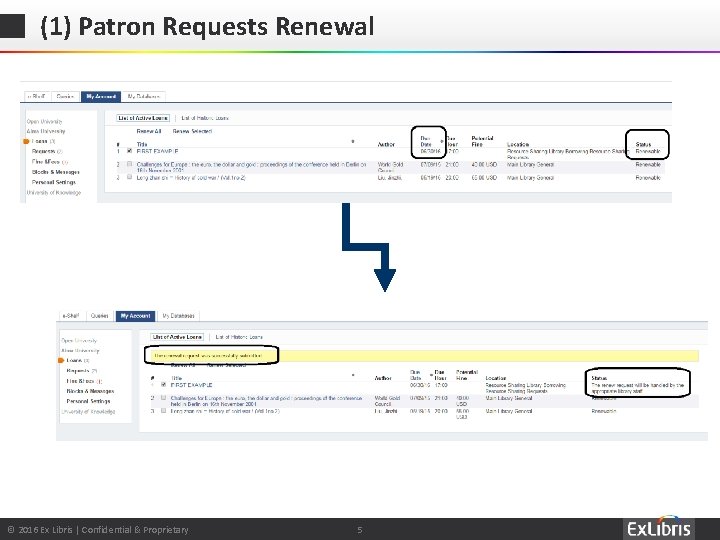
Task: Select Alma University in bottom screenshot sidebar
Action: [x=80, y=351]
